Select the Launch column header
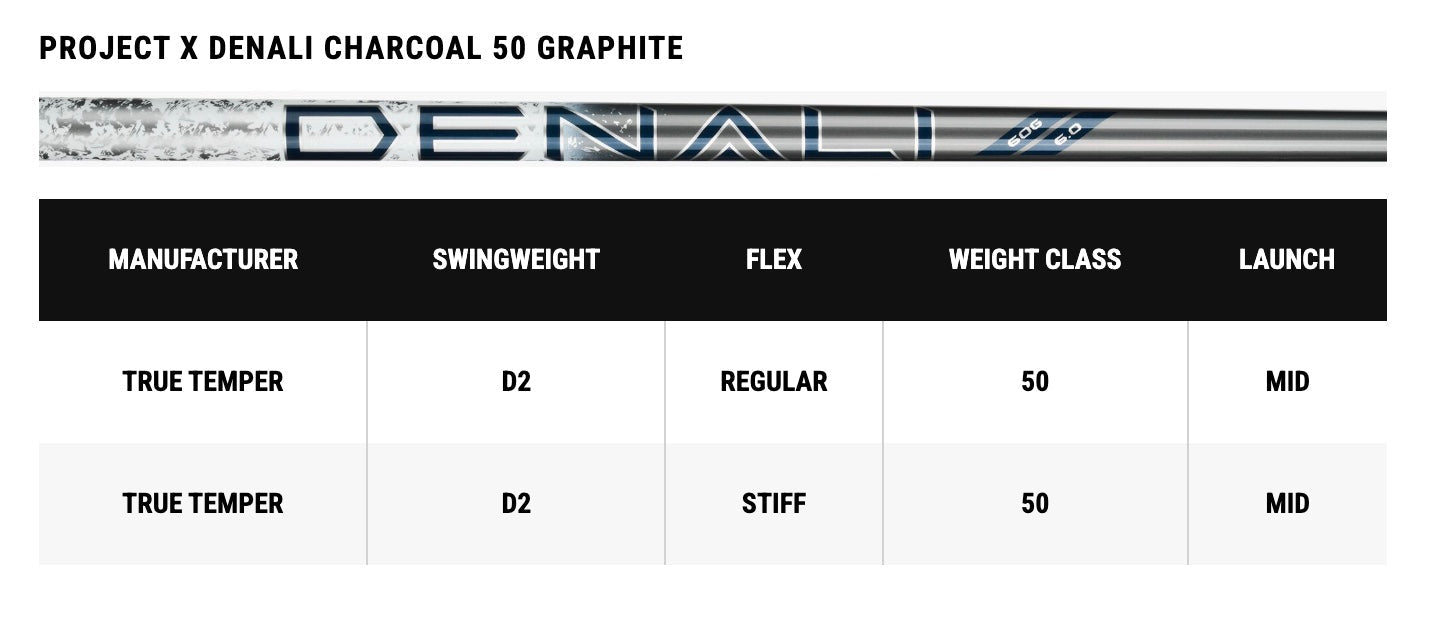1433x635 pixels. (1287, 260)
